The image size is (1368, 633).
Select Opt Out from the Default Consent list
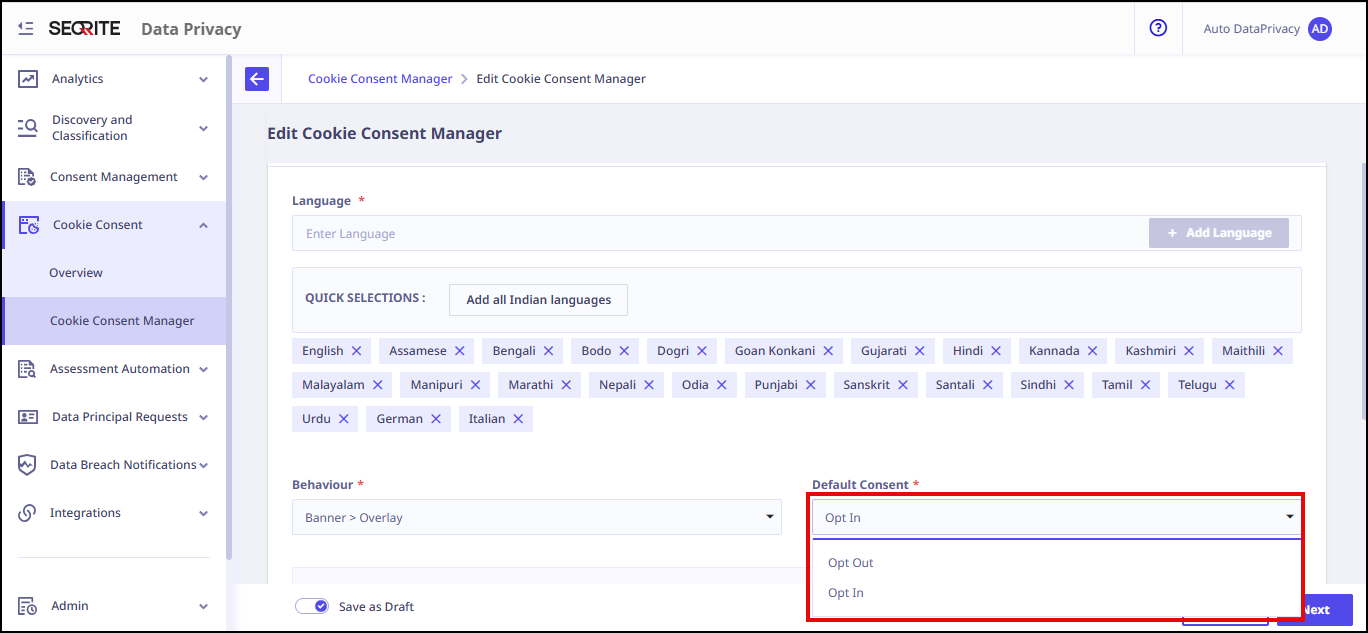(x=851, y=563)
